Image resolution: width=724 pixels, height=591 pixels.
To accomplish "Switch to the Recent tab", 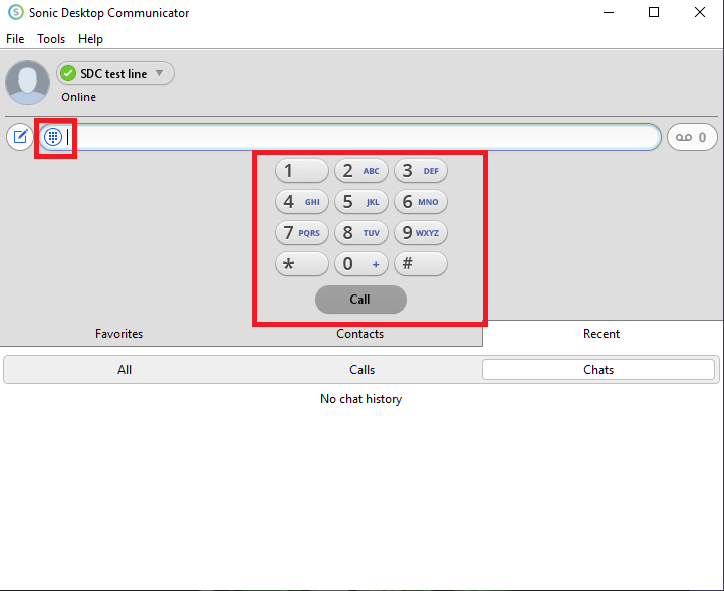I will coord(601,334).
